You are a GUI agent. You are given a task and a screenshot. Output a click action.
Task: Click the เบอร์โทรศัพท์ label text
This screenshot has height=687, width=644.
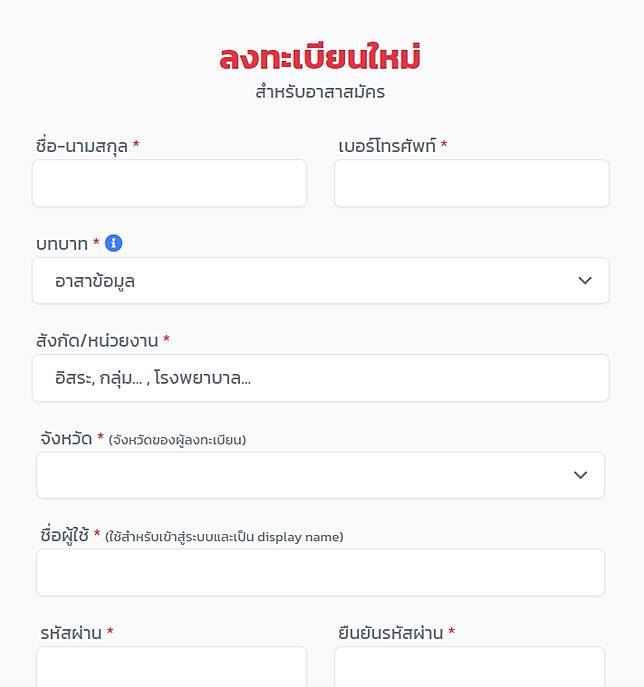pos(387,146)
